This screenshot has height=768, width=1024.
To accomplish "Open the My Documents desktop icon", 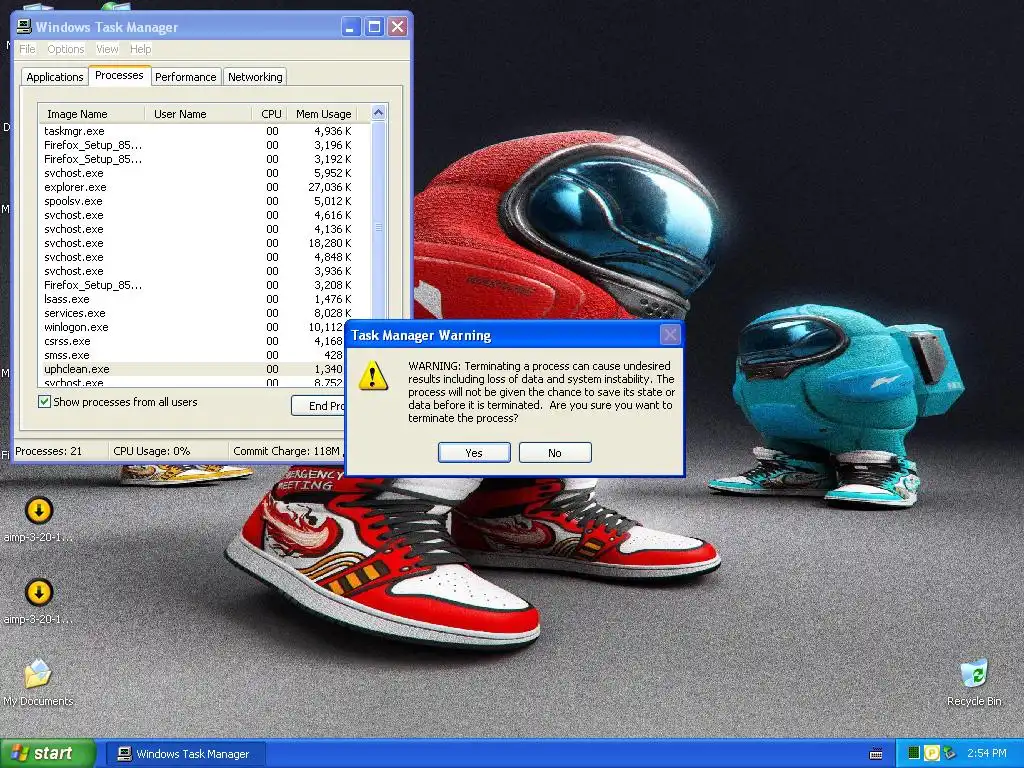I will (38, 682).
